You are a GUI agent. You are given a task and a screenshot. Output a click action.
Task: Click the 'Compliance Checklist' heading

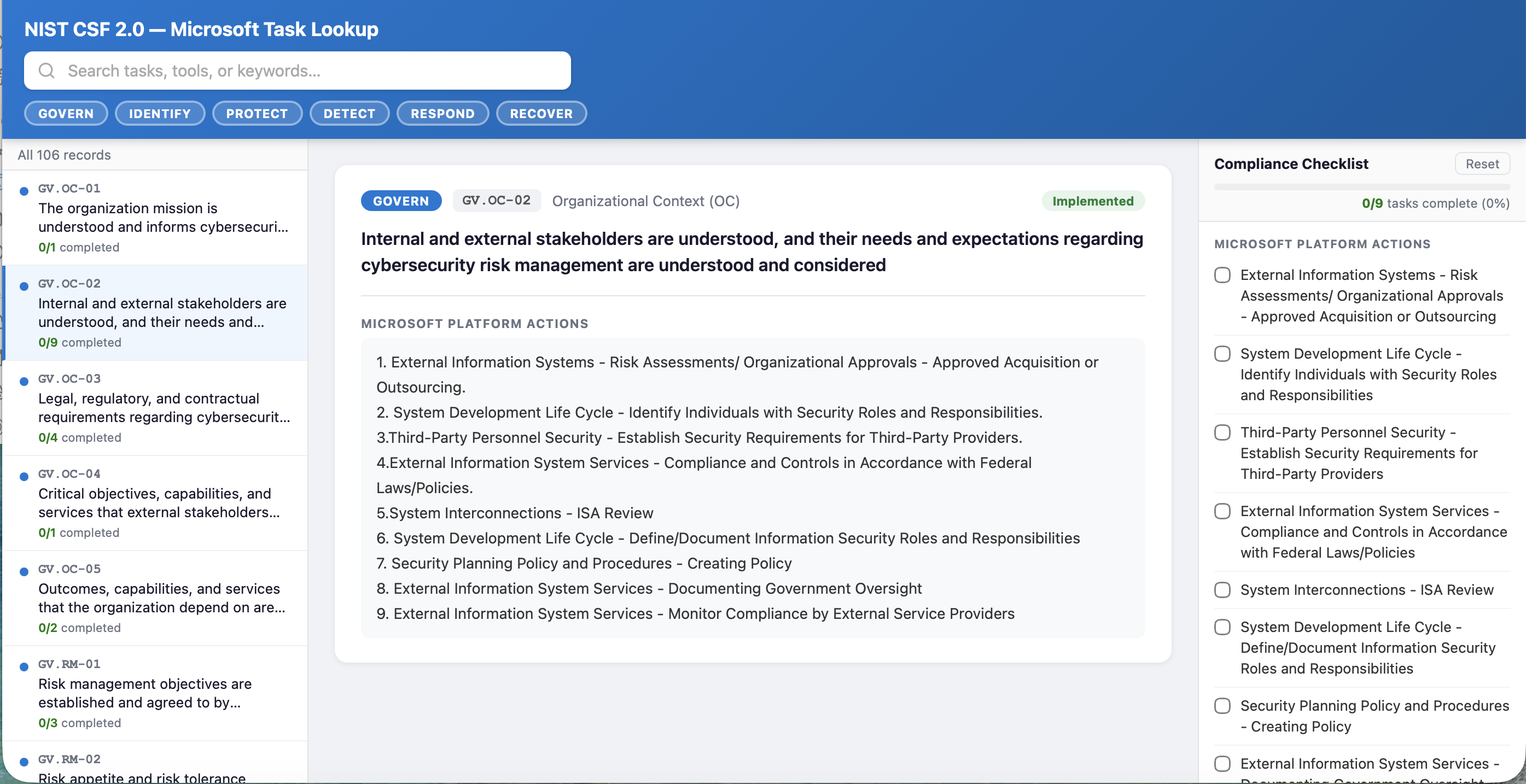[x=1291, y=163]
